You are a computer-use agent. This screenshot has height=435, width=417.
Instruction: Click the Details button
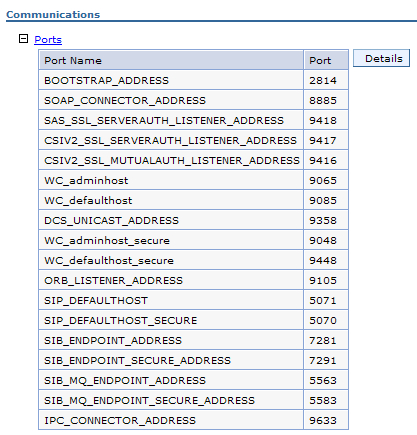pyautogui.click(x=381, y=58)
